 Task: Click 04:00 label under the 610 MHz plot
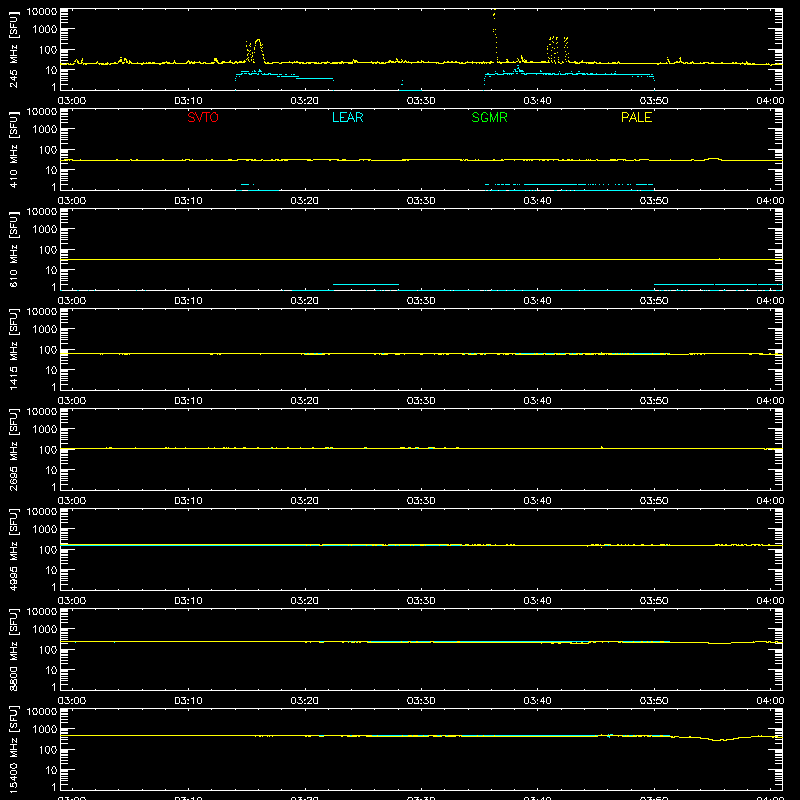pos(770,301)
